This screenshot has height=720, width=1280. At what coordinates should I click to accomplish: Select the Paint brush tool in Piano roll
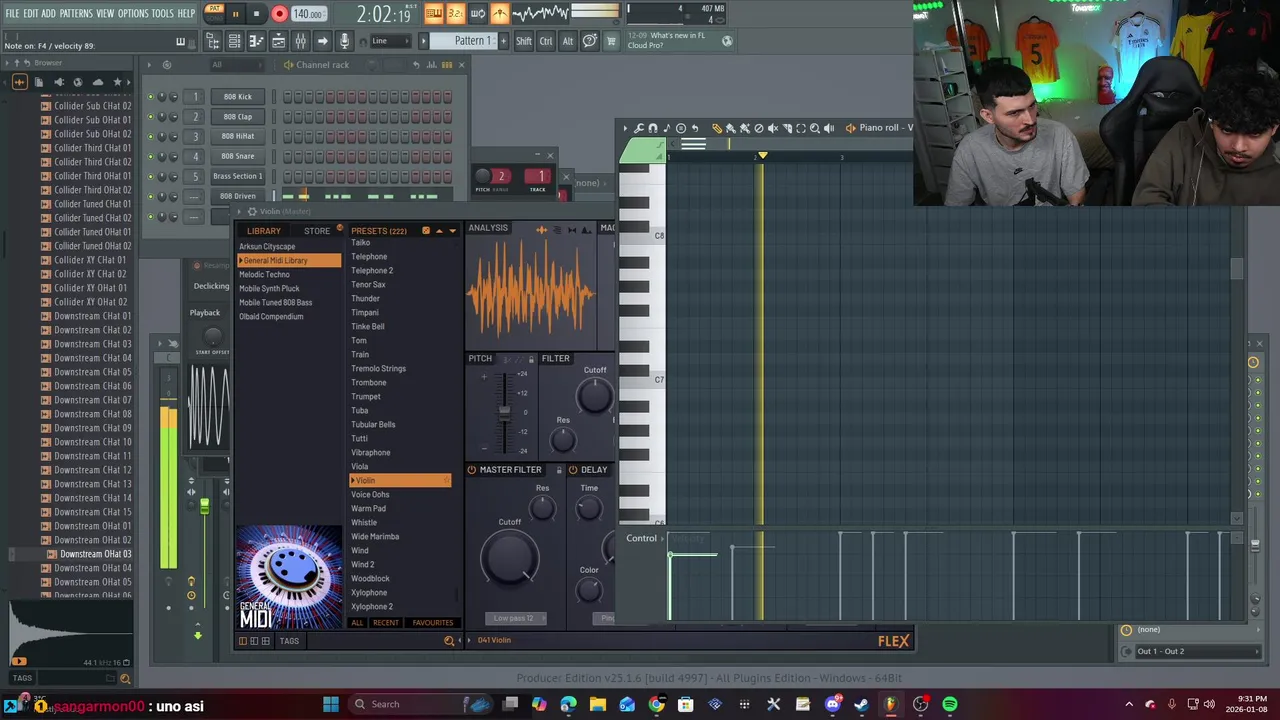731,128
